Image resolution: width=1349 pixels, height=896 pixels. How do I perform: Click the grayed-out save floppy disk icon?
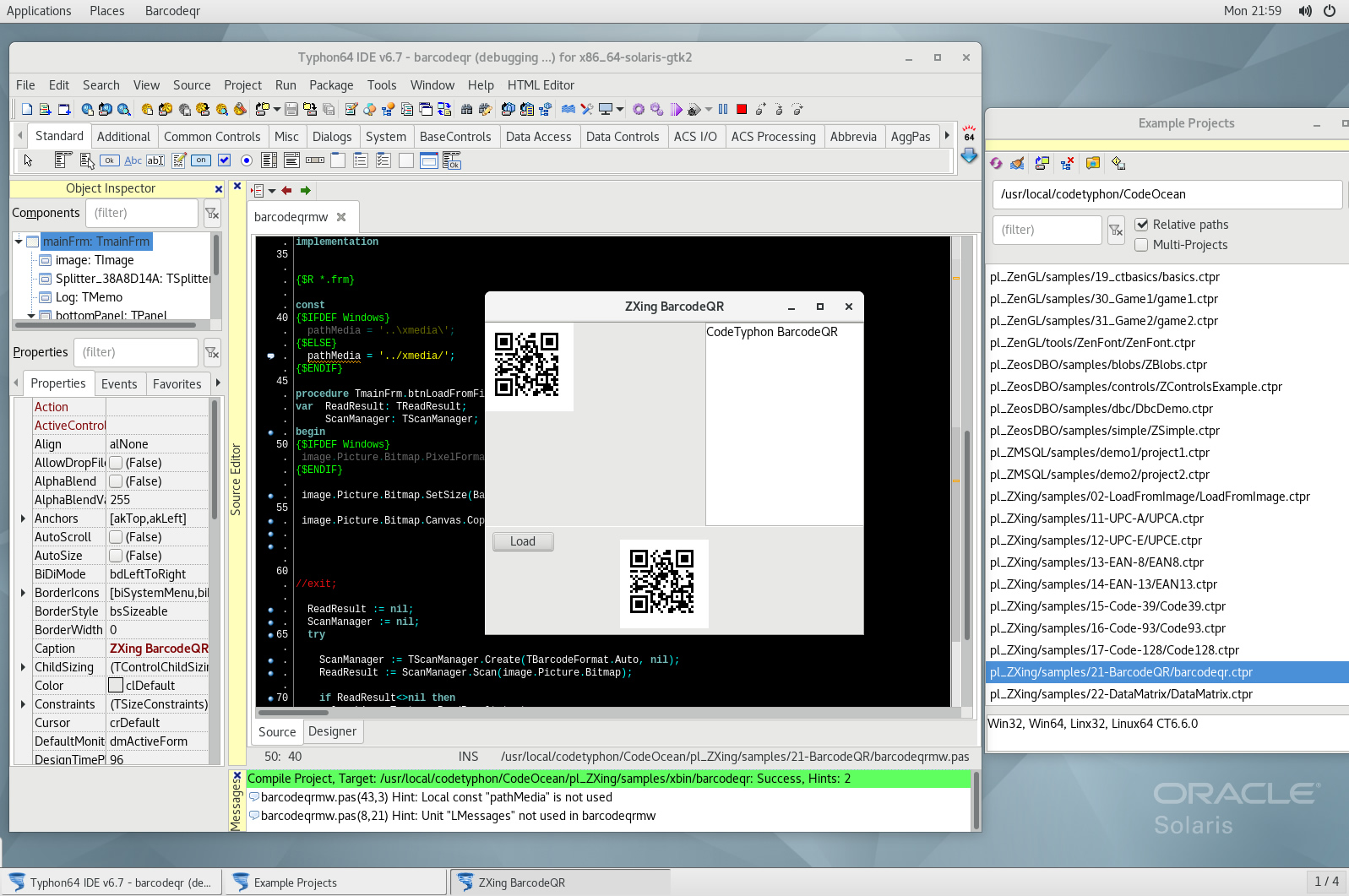click(291, 109)
